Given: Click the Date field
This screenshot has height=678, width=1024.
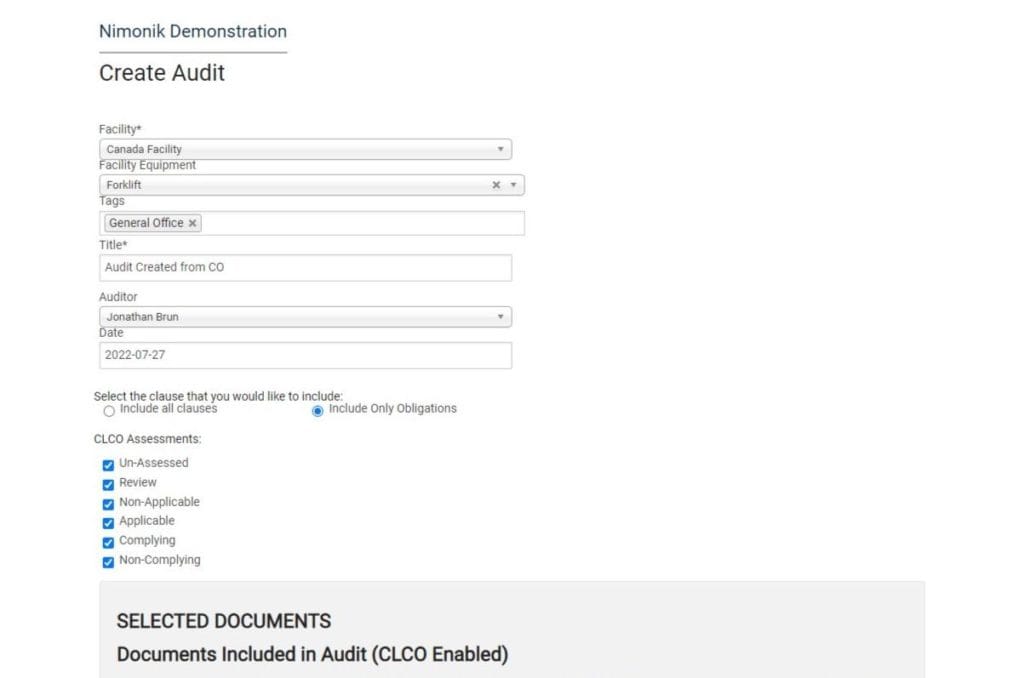Looking at the screenshot, I should click(305, 355).
